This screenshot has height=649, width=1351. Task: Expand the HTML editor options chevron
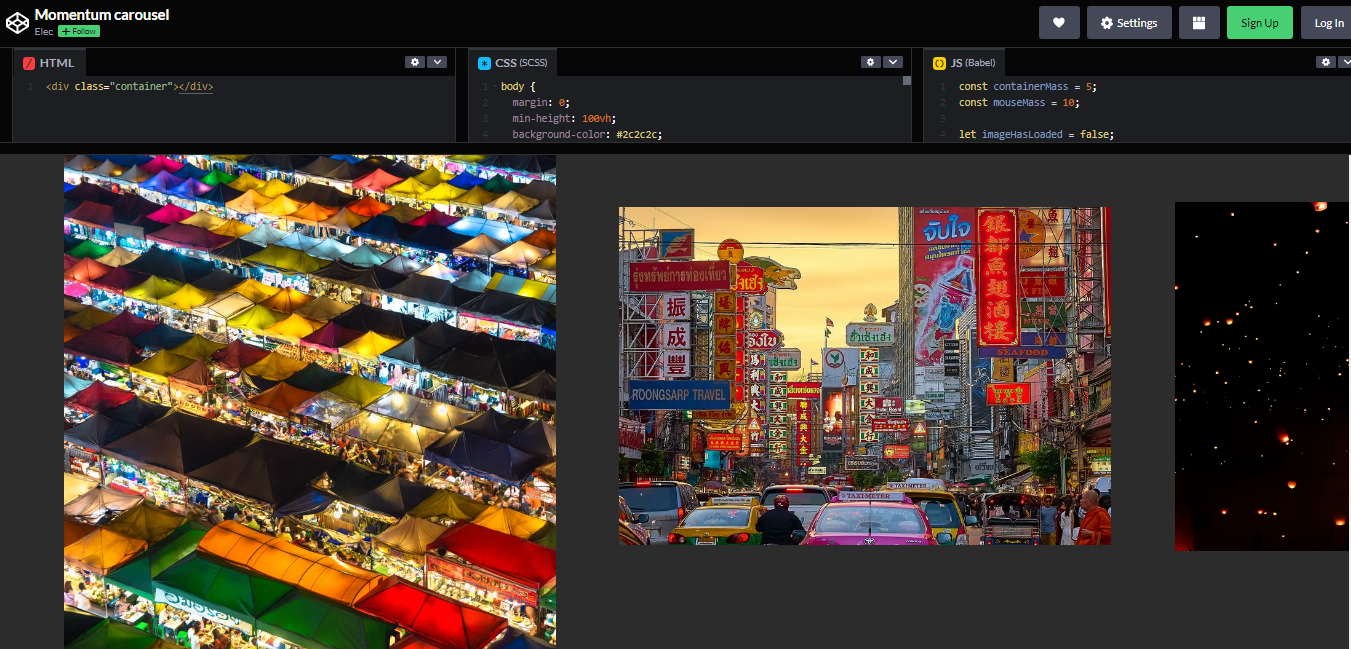(x=437, y=61)
